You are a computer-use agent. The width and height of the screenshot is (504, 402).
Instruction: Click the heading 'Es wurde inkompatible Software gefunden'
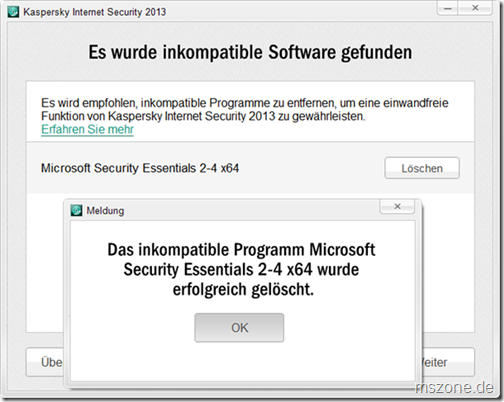pos(250,53)
